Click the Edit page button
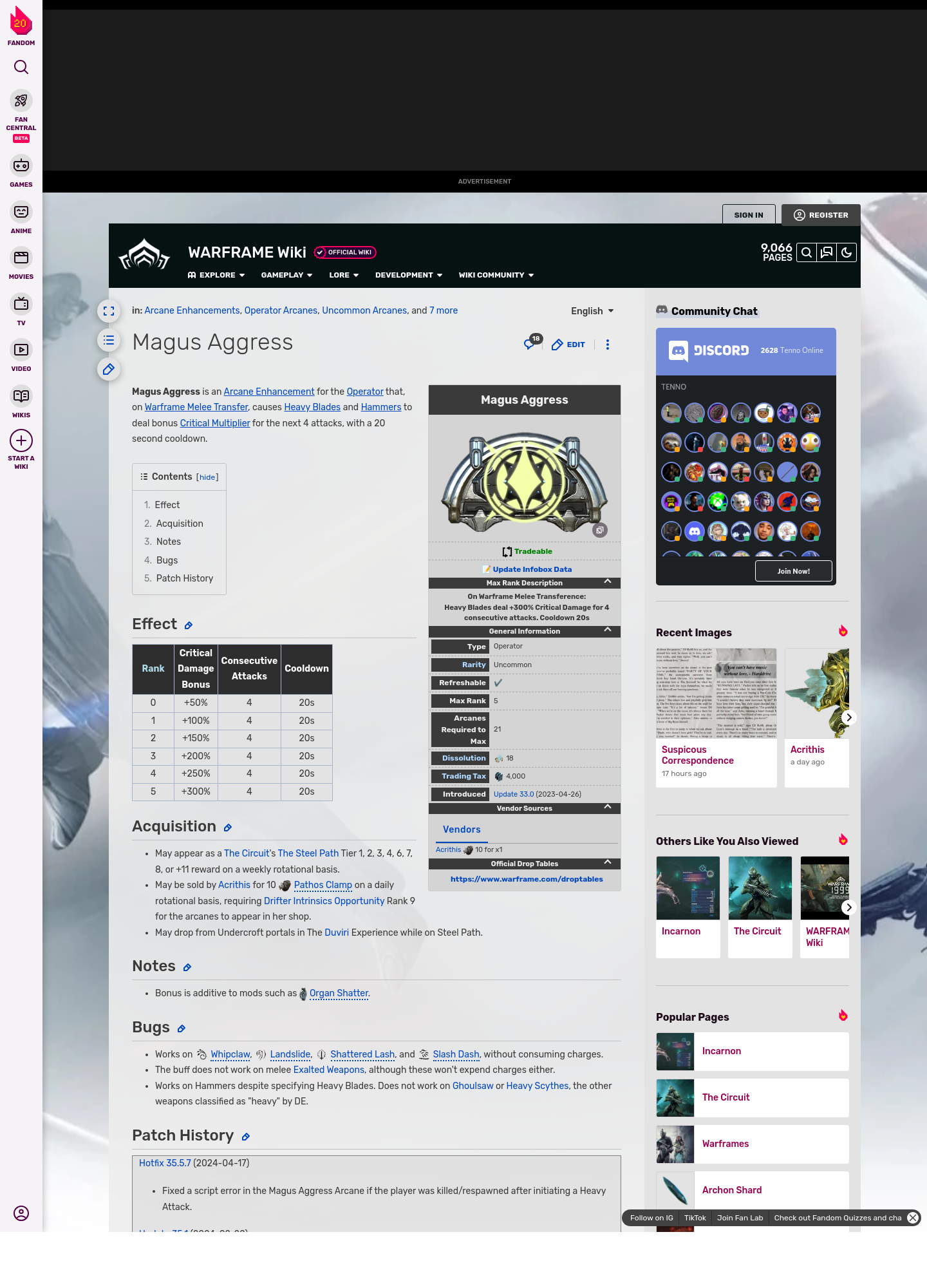Screen dimensions: 927x1288 pyautogui.click(x=568, y=345)
